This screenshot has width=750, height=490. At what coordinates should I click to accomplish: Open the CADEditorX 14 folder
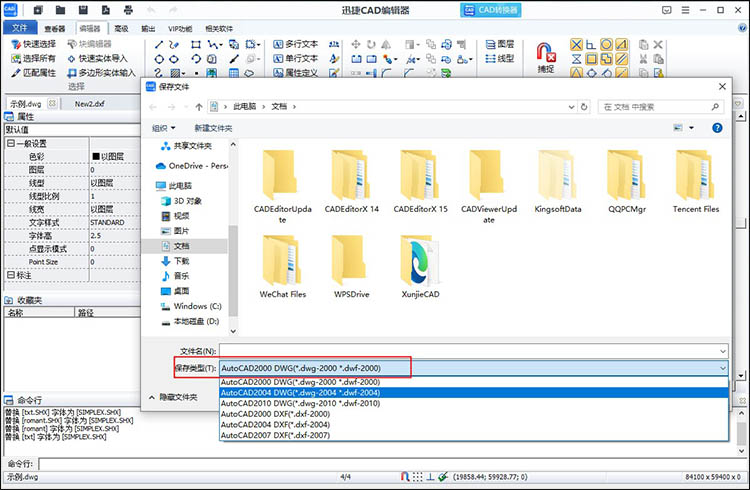[x=352, y=182]
